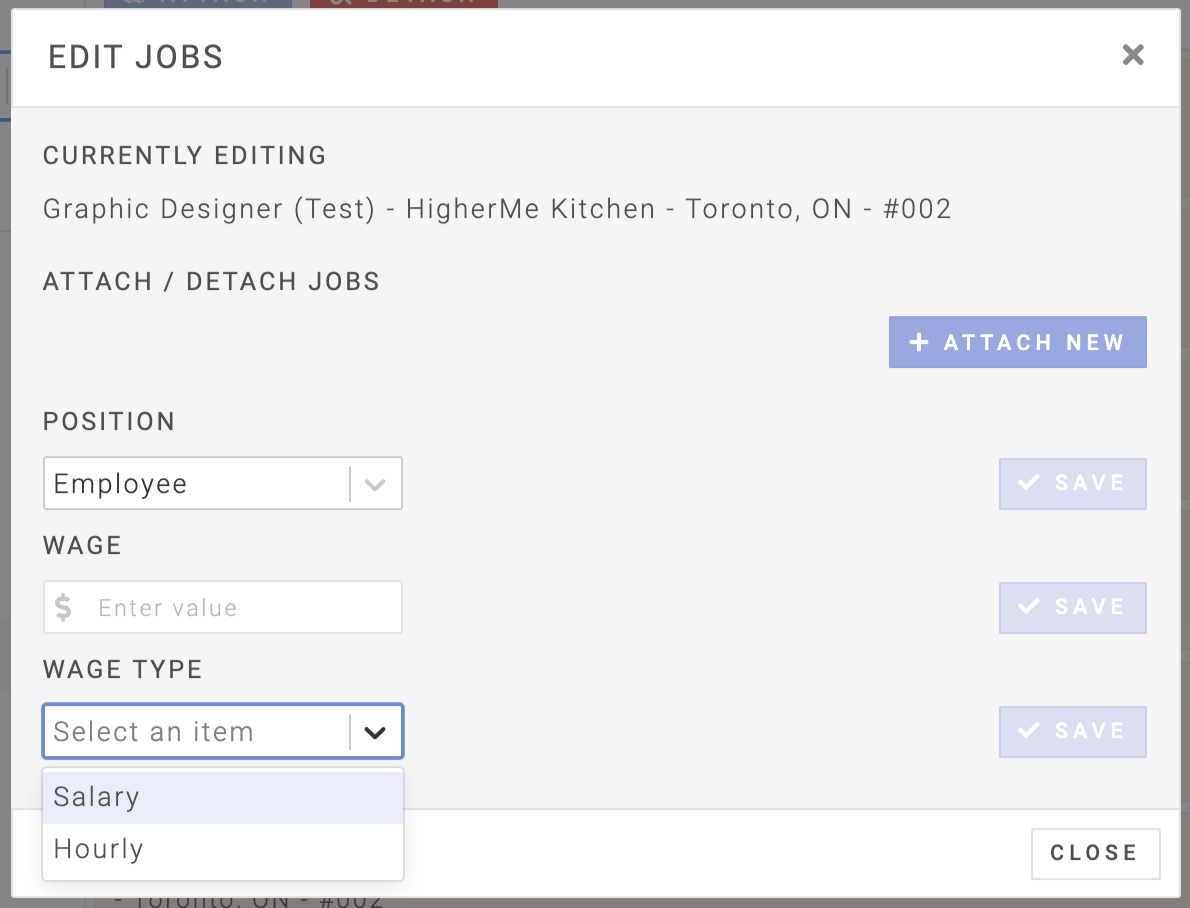This screenshot has height=908, width=1190.
Task: Click the checkmark icon on Wage's Save
Action: point(1028,607)
